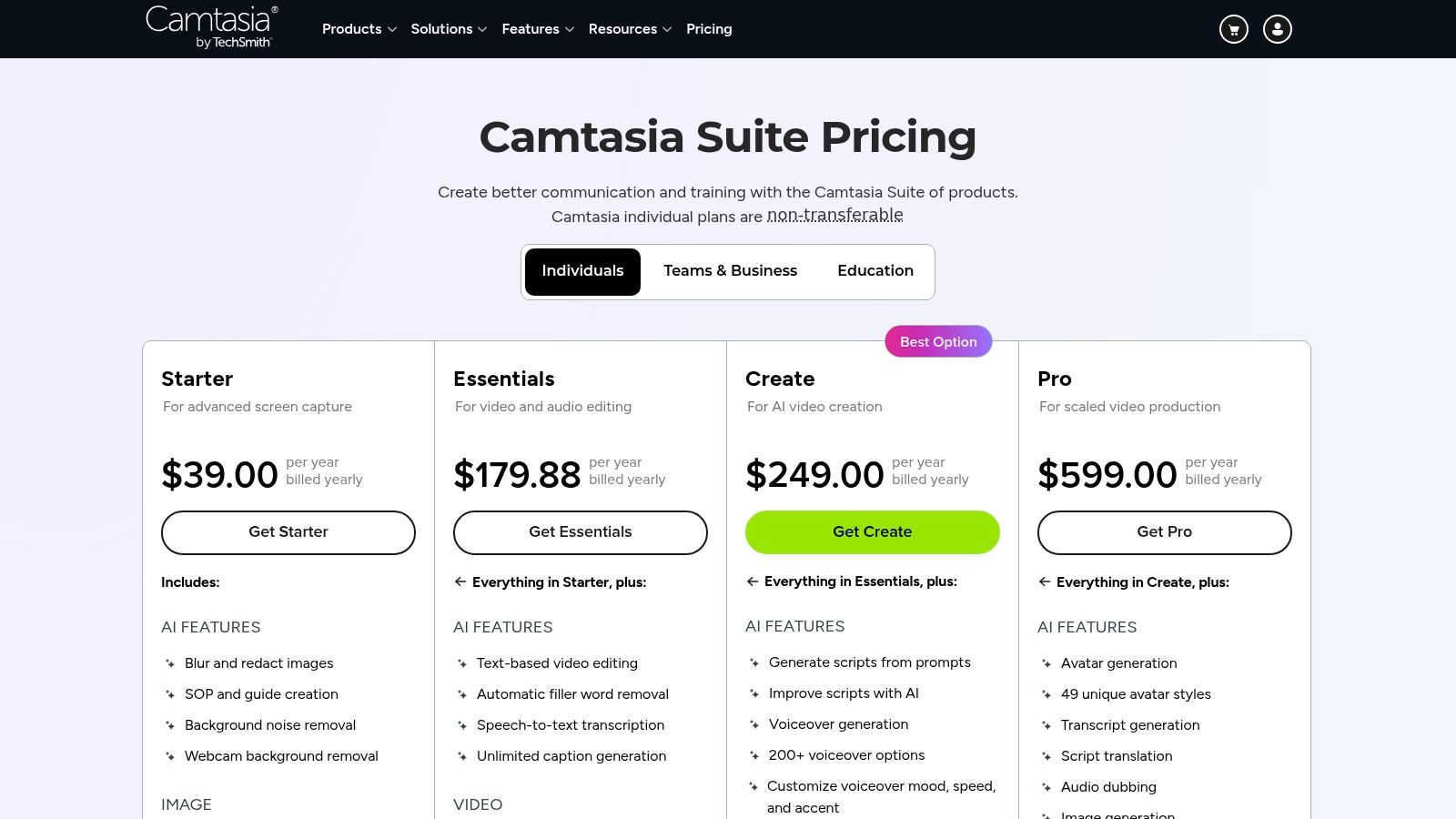Click the $39.00 Starter price
1456x819 pixels.
[x=219, y=474]
